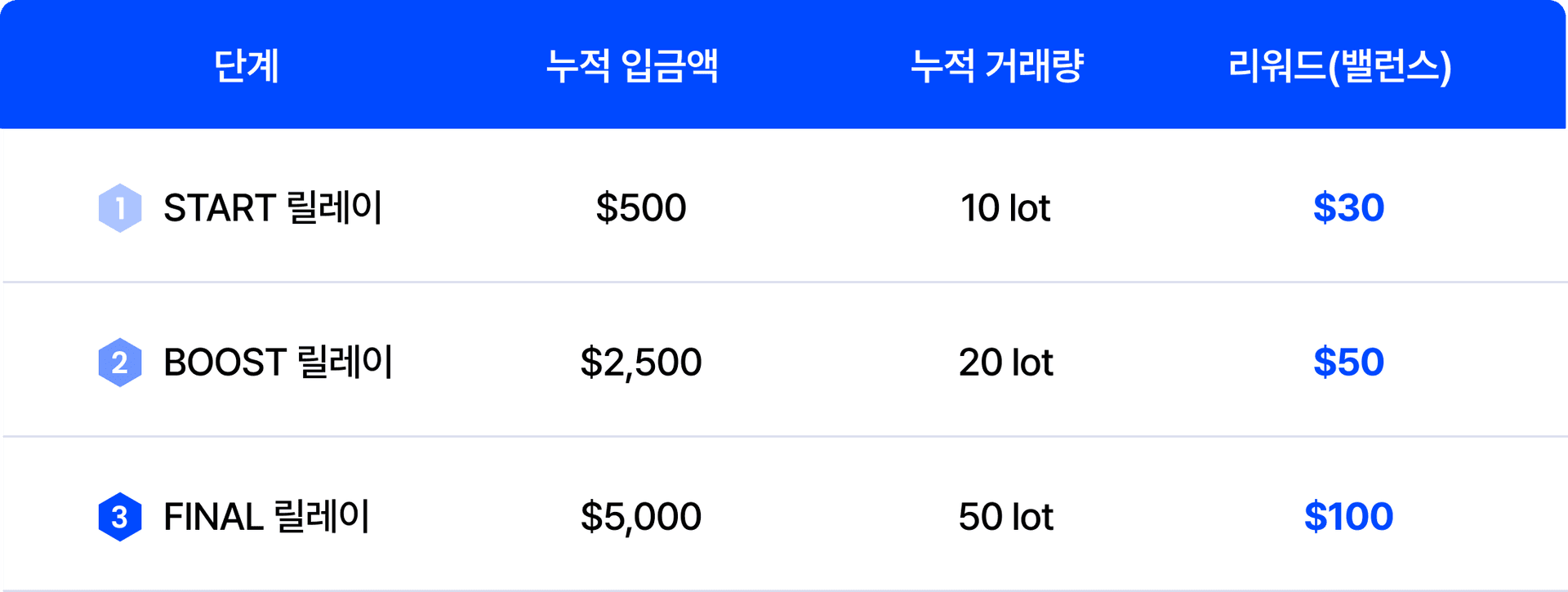Select the 10 lot trading volume
This screenshot has height=592, width=1568.
pos(1005,208)
